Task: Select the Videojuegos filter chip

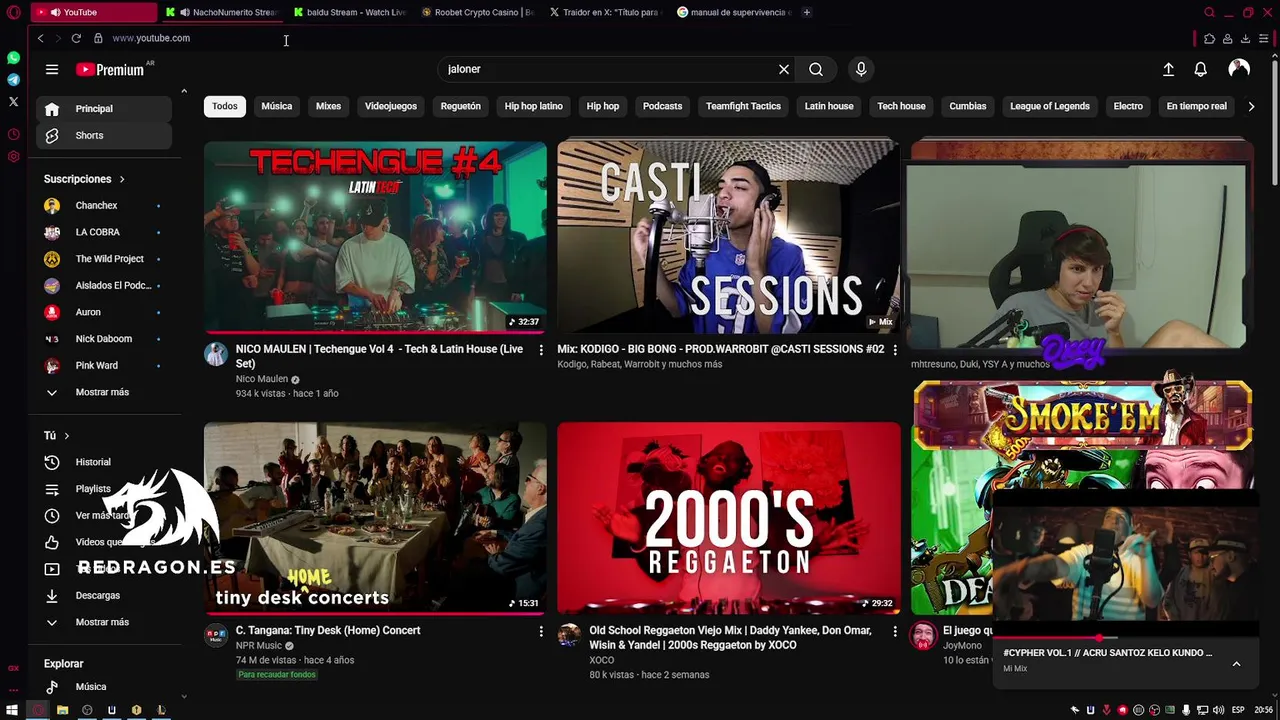Action: point(391,106)
